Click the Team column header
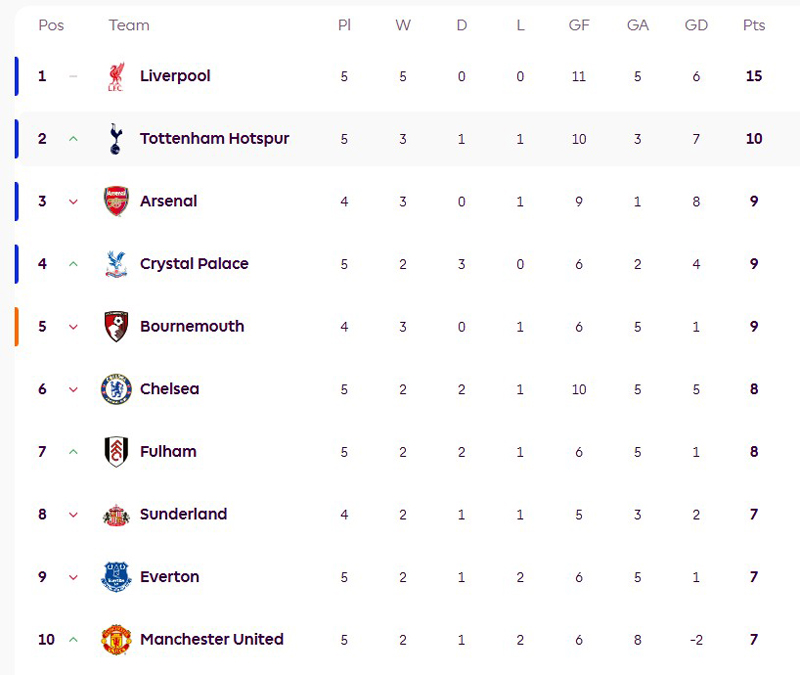This screenshot has height=675, width=800. point(129,25)
